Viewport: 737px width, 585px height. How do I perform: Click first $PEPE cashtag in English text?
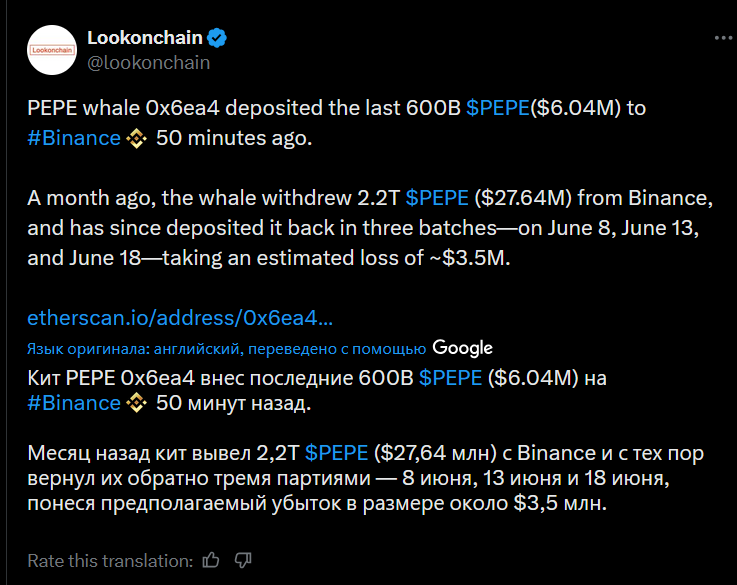tap(498, 108)
